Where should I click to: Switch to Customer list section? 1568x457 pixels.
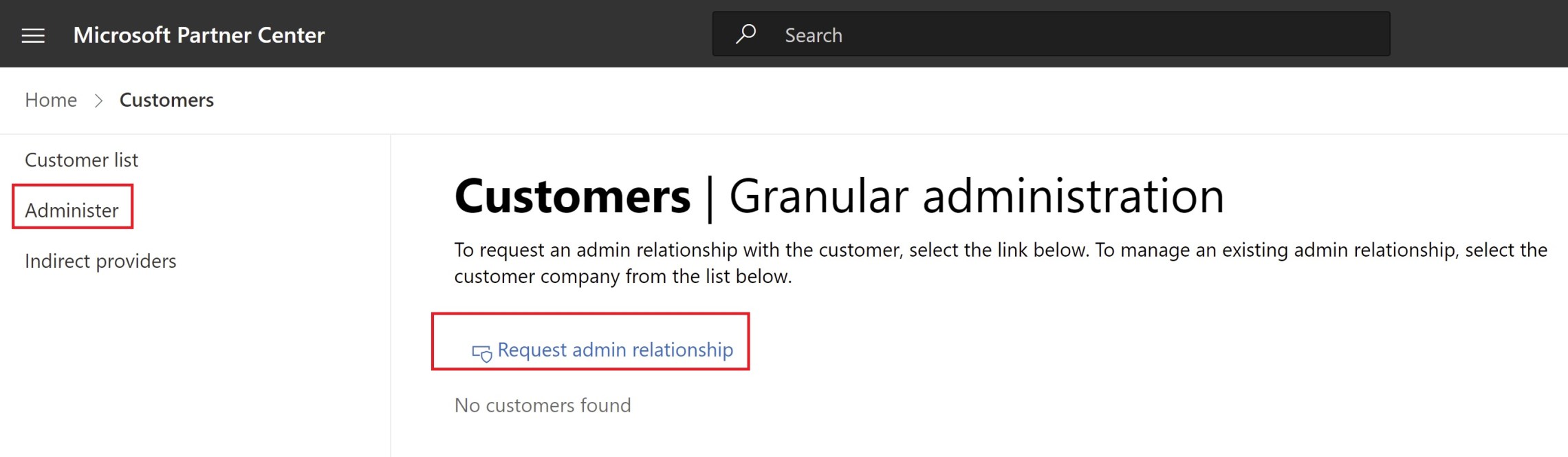[x=81, y=159]
